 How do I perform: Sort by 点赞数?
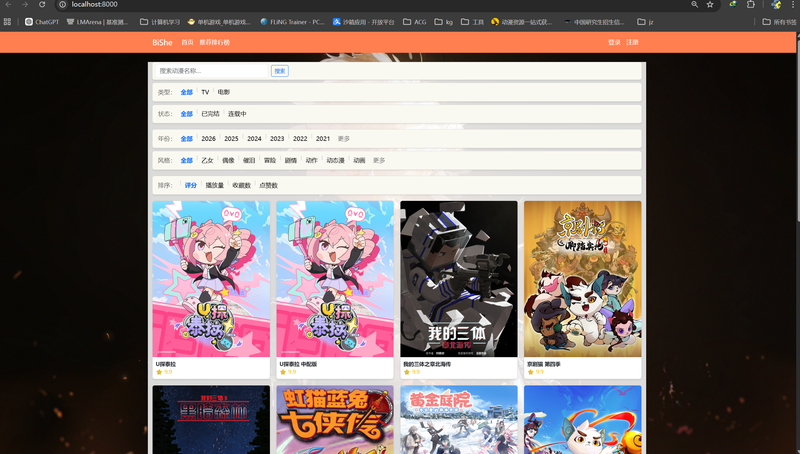pyautogui.click(x=268, y=185)
